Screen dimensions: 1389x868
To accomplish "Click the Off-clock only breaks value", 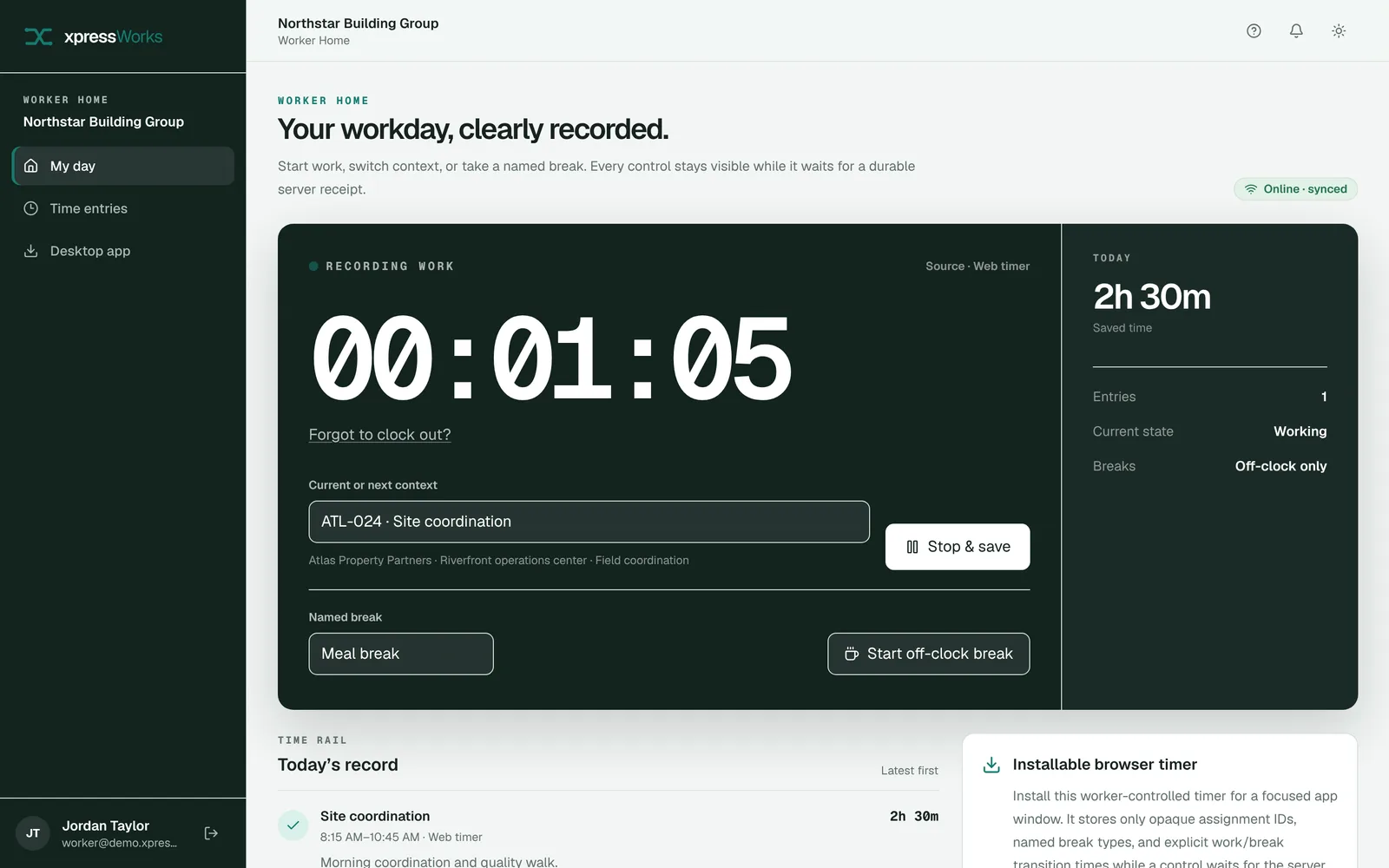I will tap(1280, 466).
